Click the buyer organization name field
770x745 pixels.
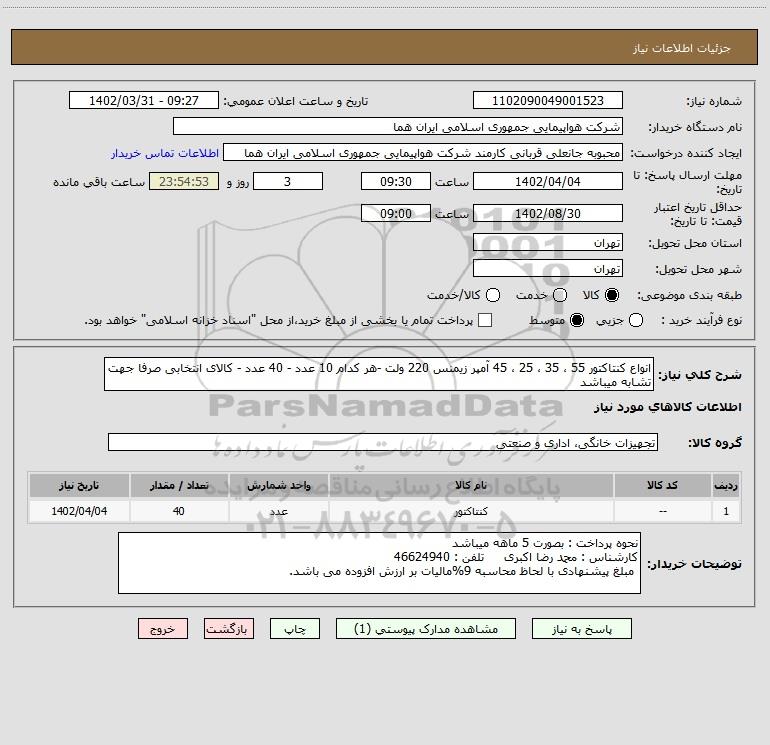pos(398,127)
